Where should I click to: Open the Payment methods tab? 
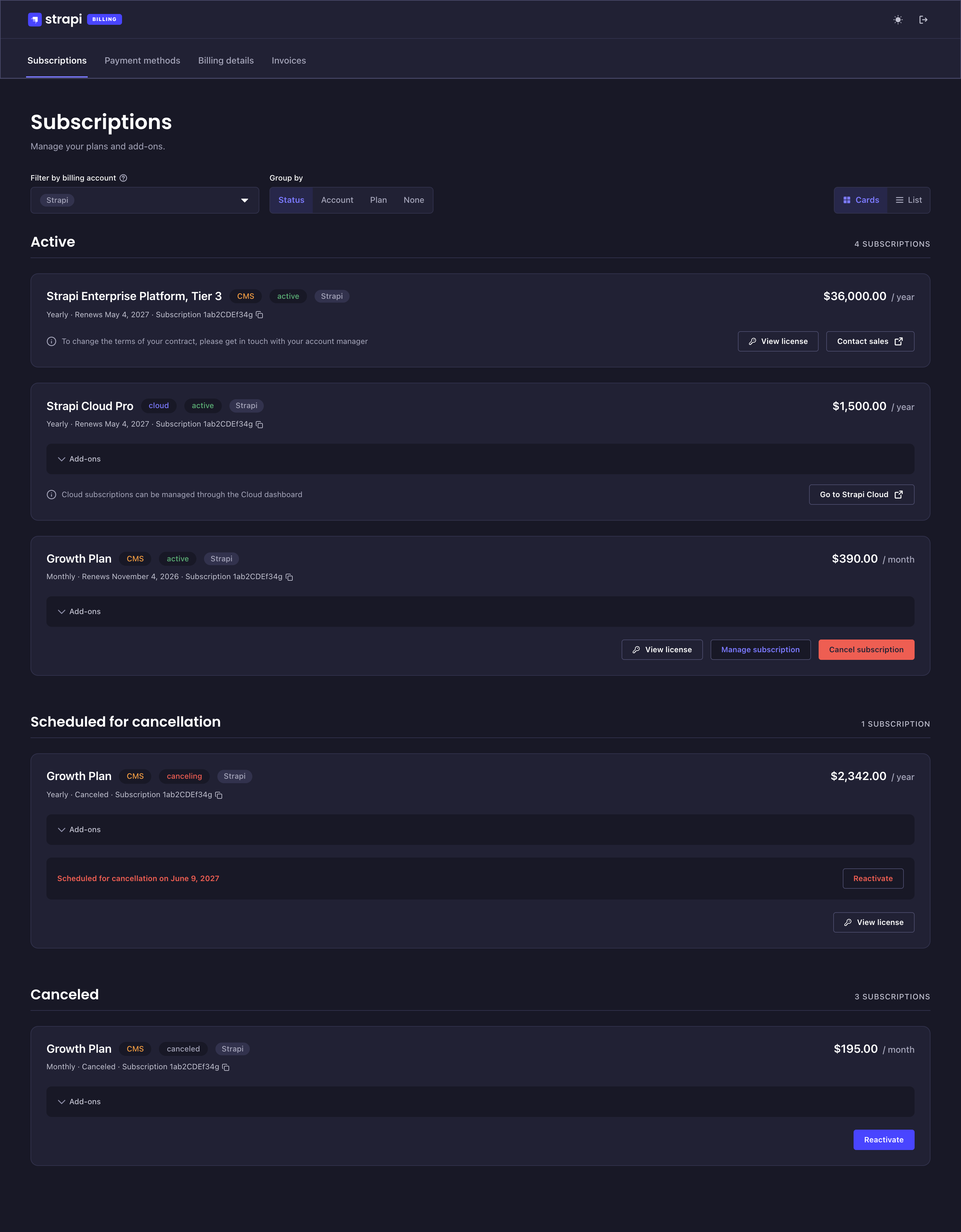pyautogui.click(x=142, y=60)
